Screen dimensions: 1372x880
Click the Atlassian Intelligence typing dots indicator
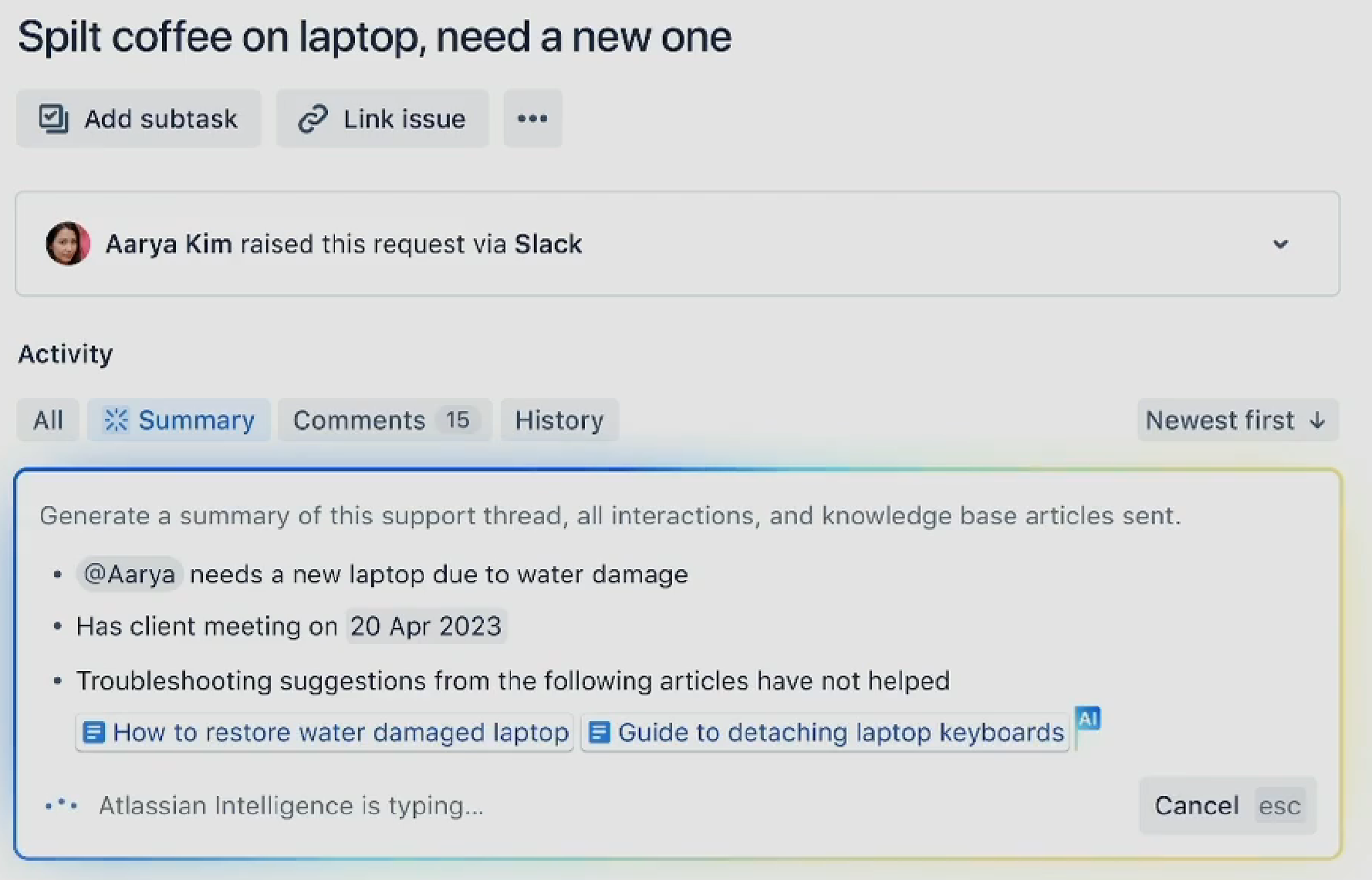click(x=62, y=805)
